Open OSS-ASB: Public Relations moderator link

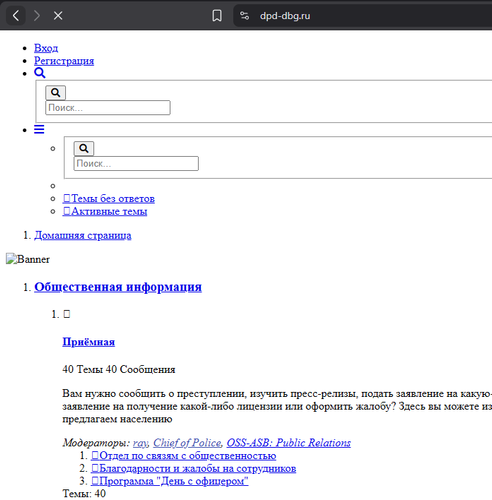[289, 443]
